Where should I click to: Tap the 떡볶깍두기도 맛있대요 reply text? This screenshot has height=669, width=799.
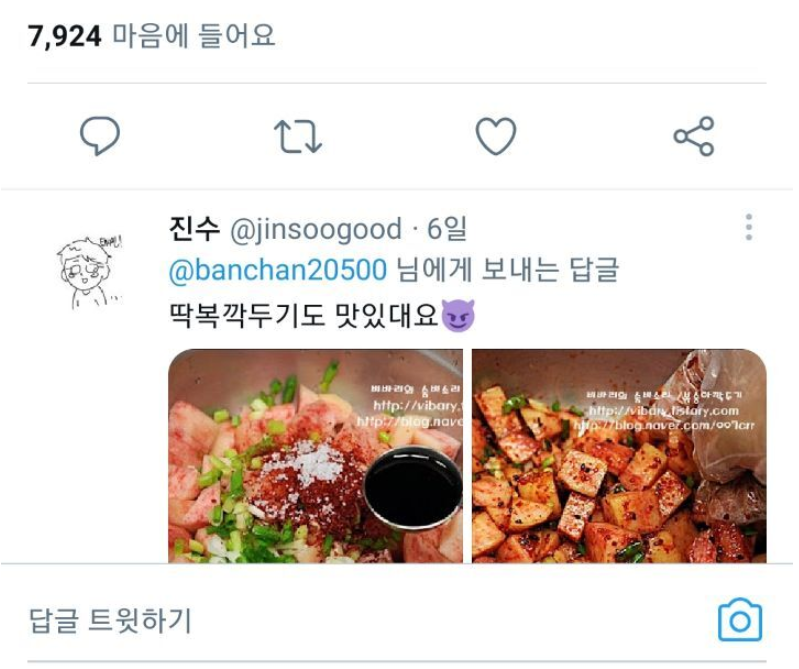pyautogui.click(x=304, y=315)
